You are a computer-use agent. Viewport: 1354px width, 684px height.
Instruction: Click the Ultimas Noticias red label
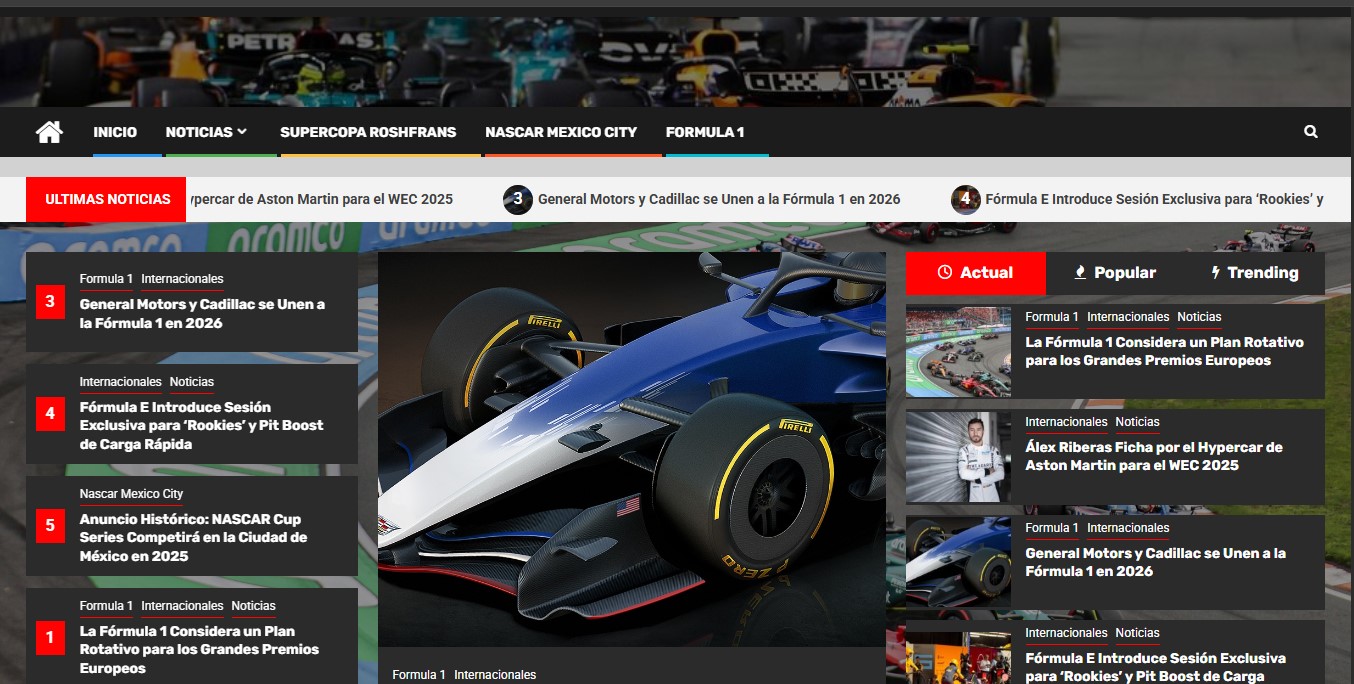[x=107, y=200]
